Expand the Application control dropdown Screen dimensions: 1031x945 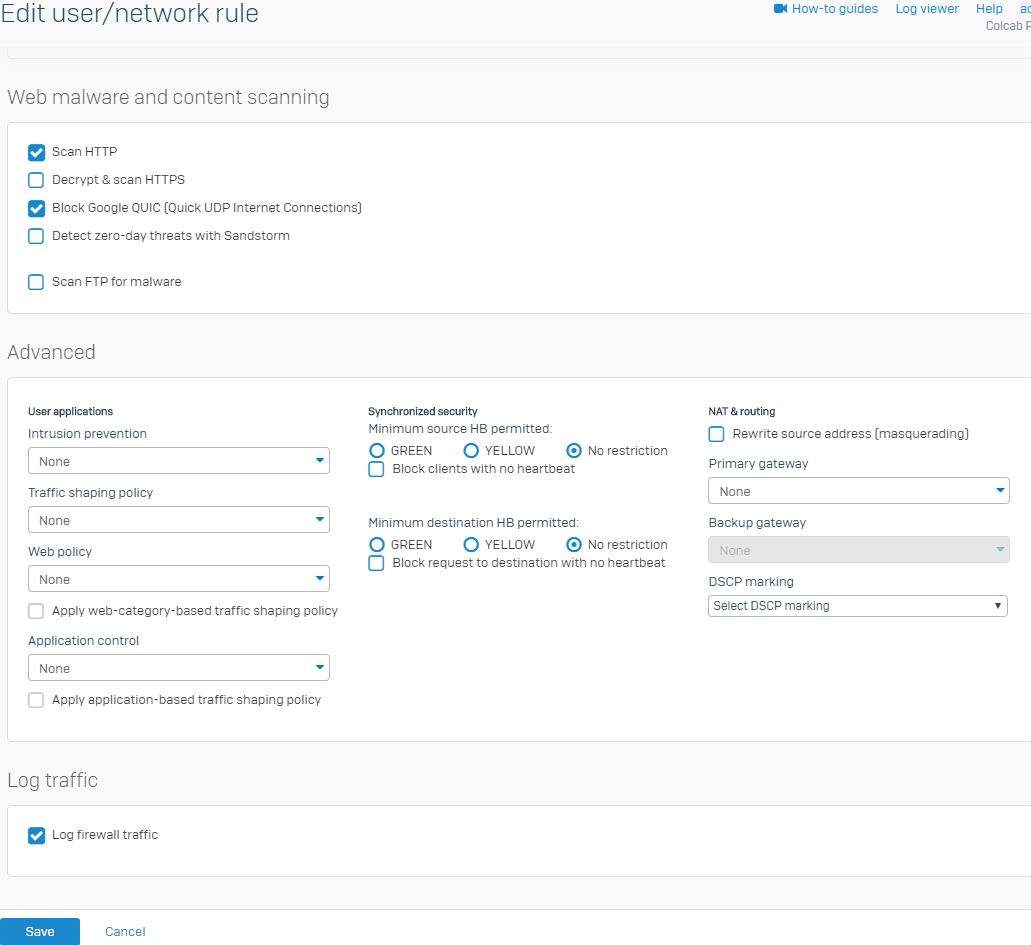click(178, 668)
